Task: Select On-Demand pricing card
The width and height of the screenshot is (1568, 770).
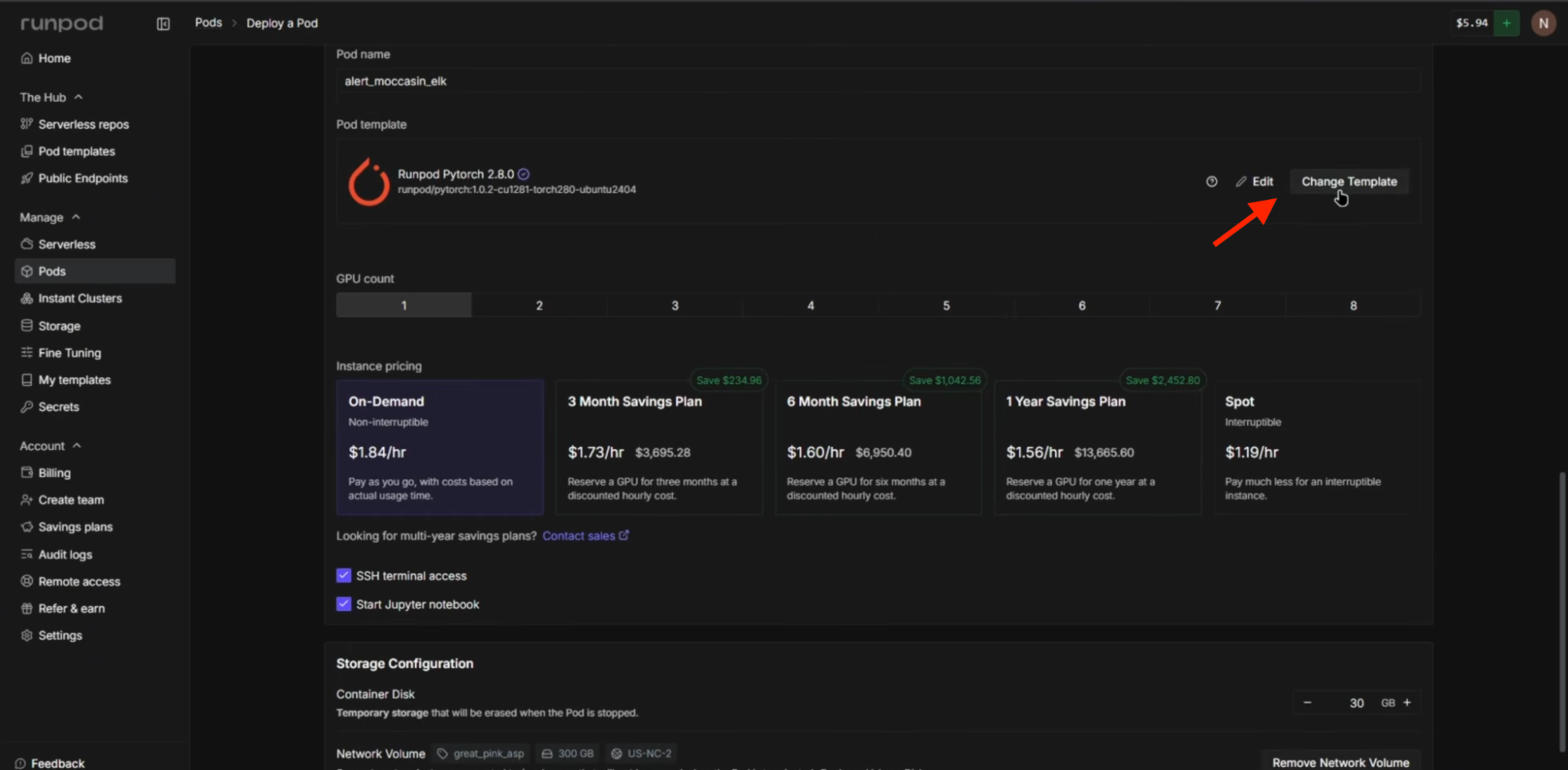Action: coord(440,447)
